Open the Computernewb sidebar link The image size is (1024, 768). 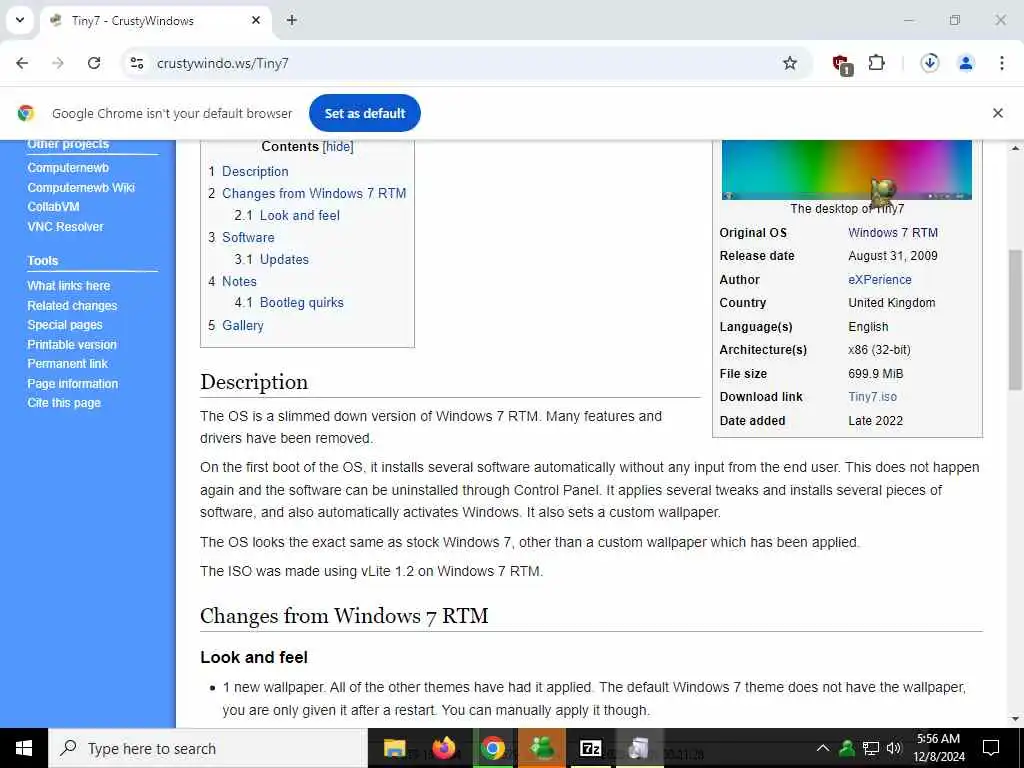click(68, 168)
